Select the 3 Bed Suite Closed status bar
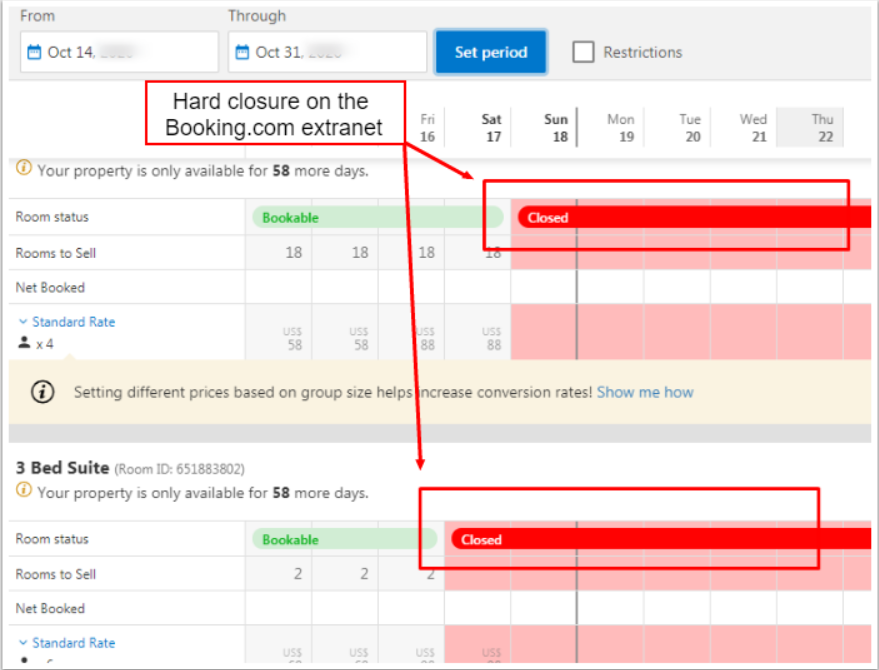Image resolution: width=879 pixels, height=670 pixels. coord(650,539)
